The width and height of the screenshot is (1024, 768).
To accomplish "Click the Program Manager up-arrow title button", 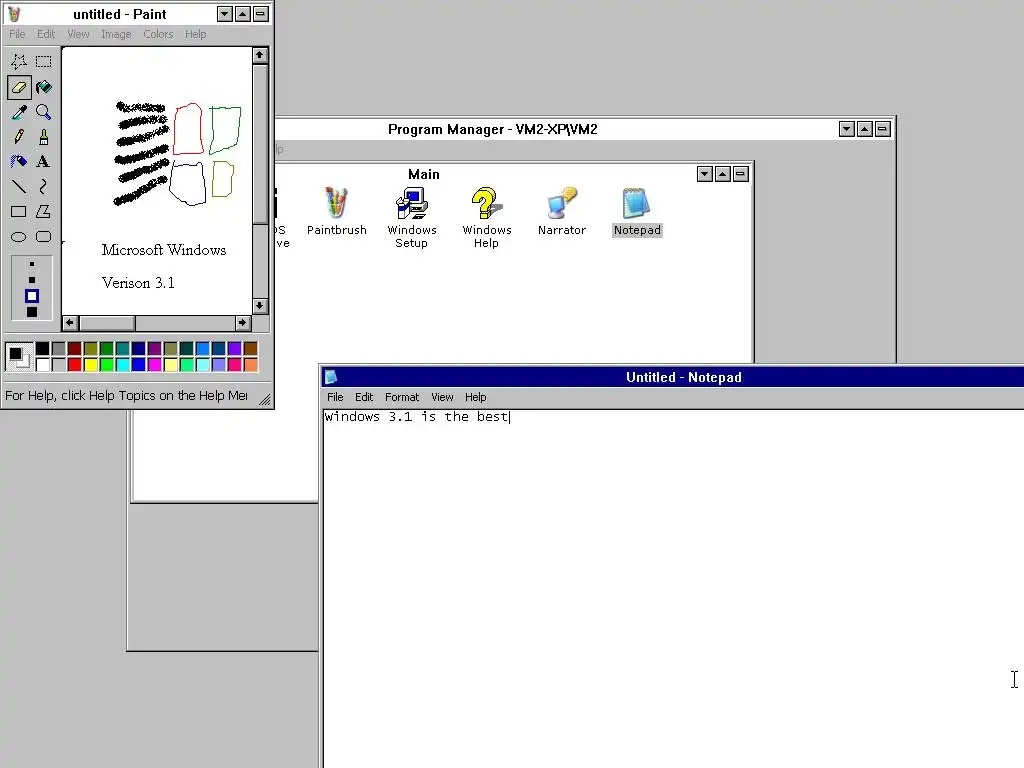I will tap(865, 129).
